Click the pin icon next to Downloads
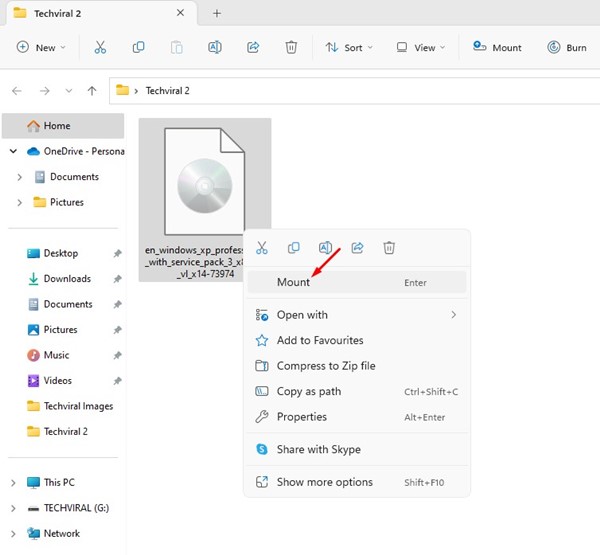The width and height of the screenshot is (600, 555). (117, 279)
